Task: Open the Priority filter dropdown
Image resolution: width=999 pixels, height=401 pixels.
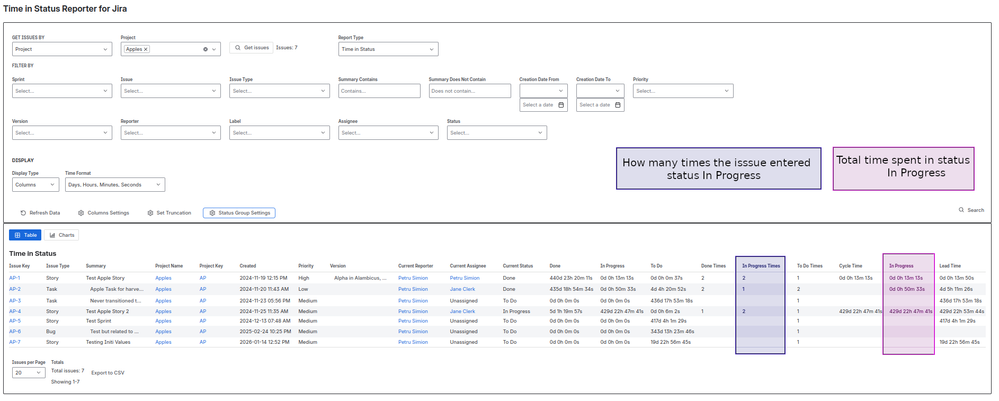Action: [683, 91]
